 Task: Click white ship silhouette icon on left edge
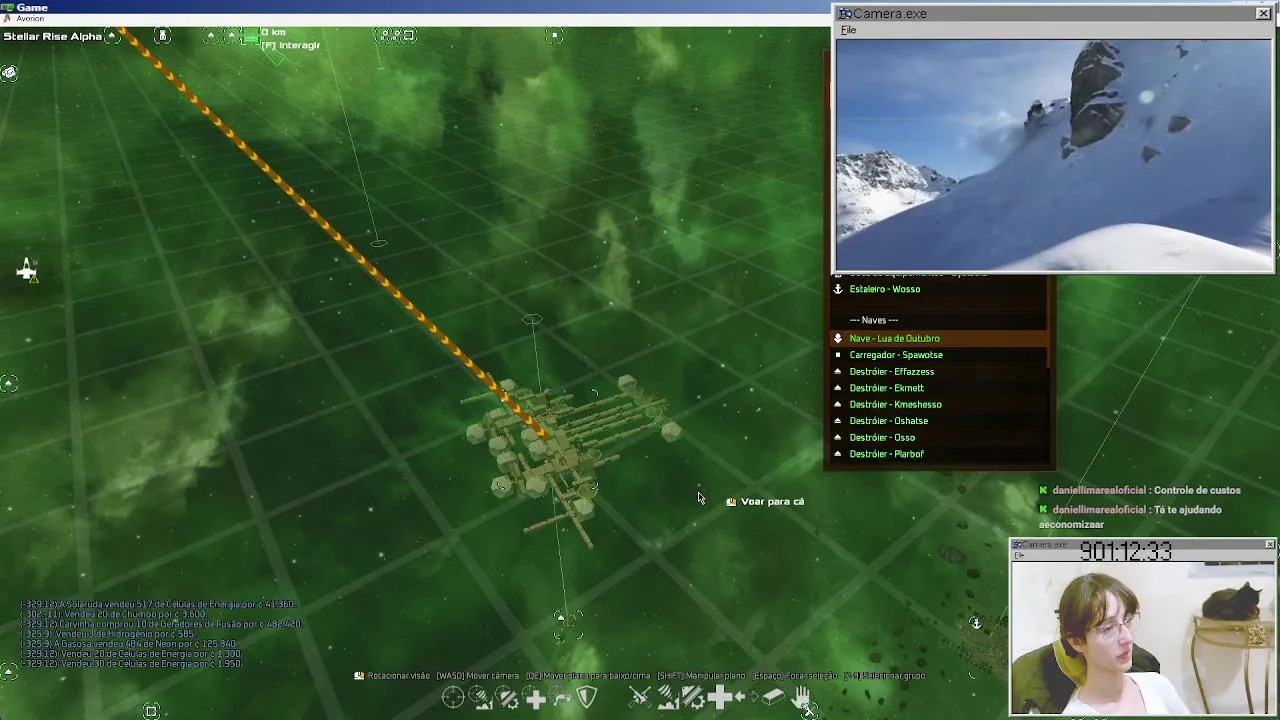pos(27,269)
